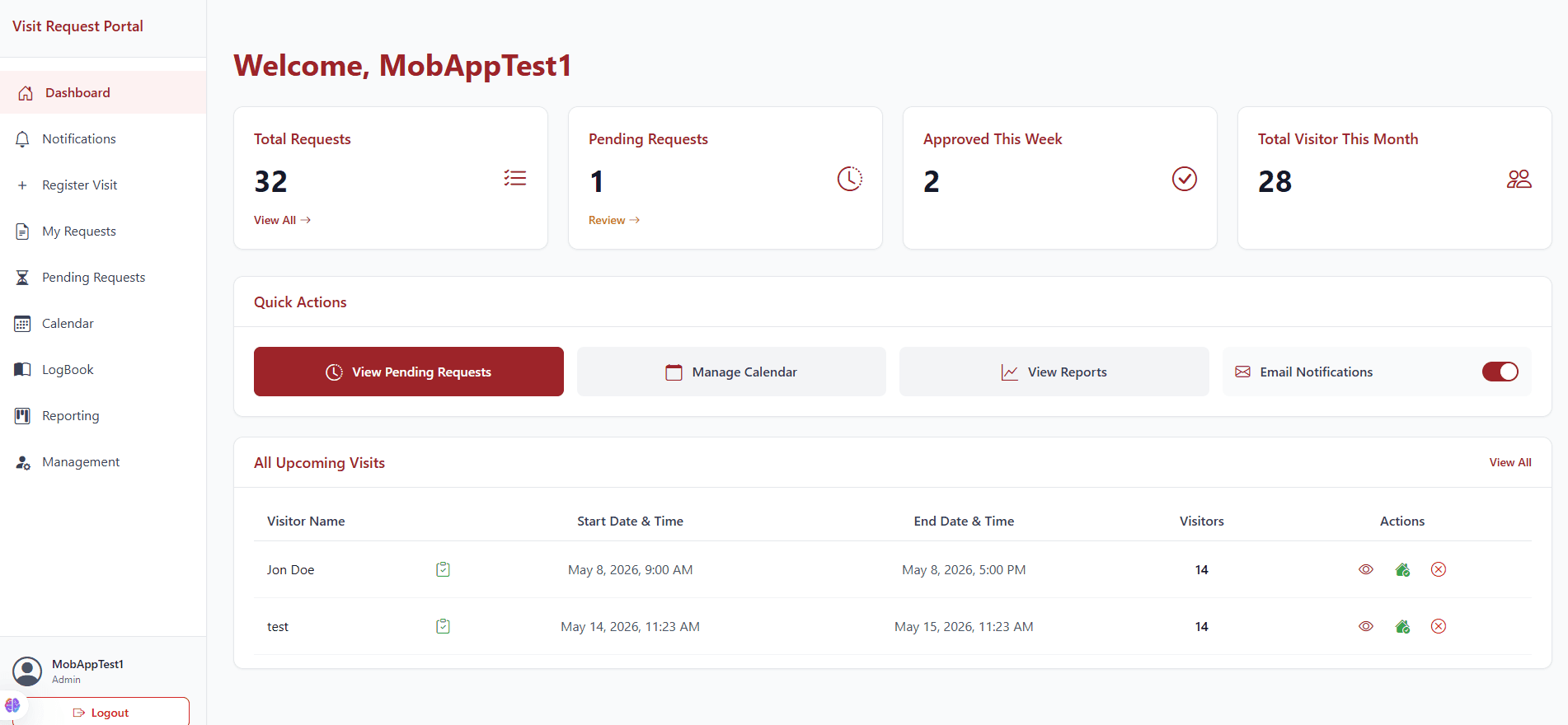Select Pending Requests in sidebar menu

[x=103, y=278]
